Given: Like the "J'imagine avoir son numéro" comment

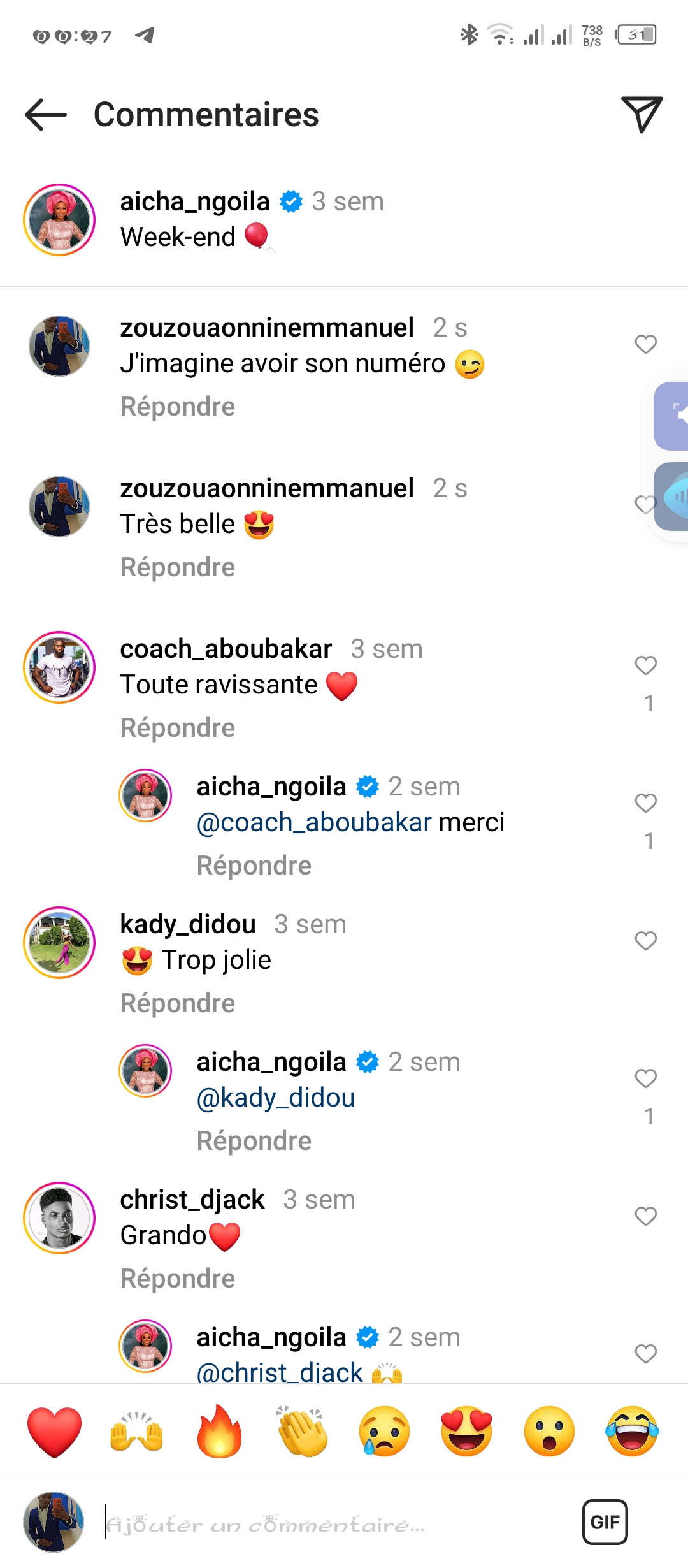Looking at the screenshot, I should pyautogui.click(x=645, y=344).
